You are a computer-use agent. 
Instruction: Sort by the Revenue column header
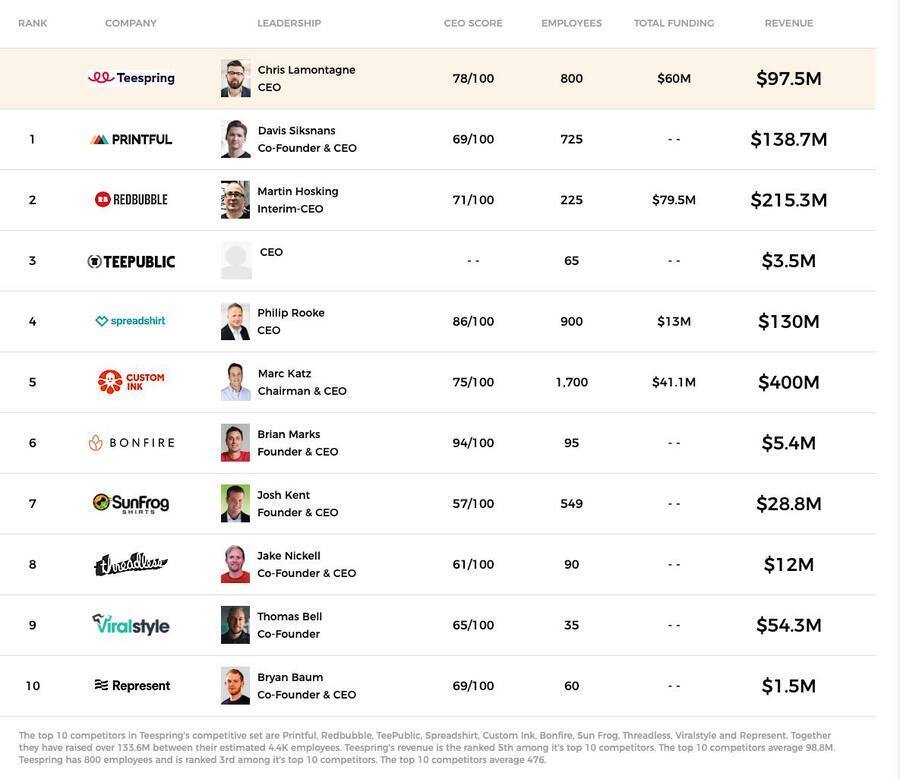[789, 23]
